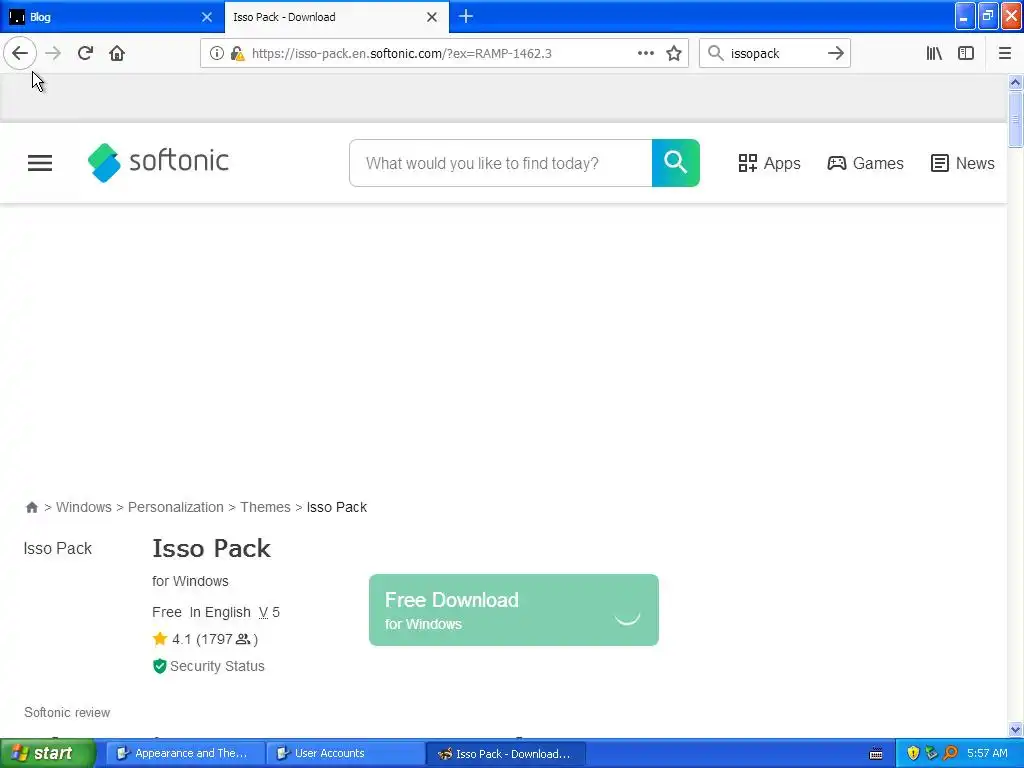1024x768 pixels.
Task: Click the vertical scrollbar thumb
Action: [1016, 120]
